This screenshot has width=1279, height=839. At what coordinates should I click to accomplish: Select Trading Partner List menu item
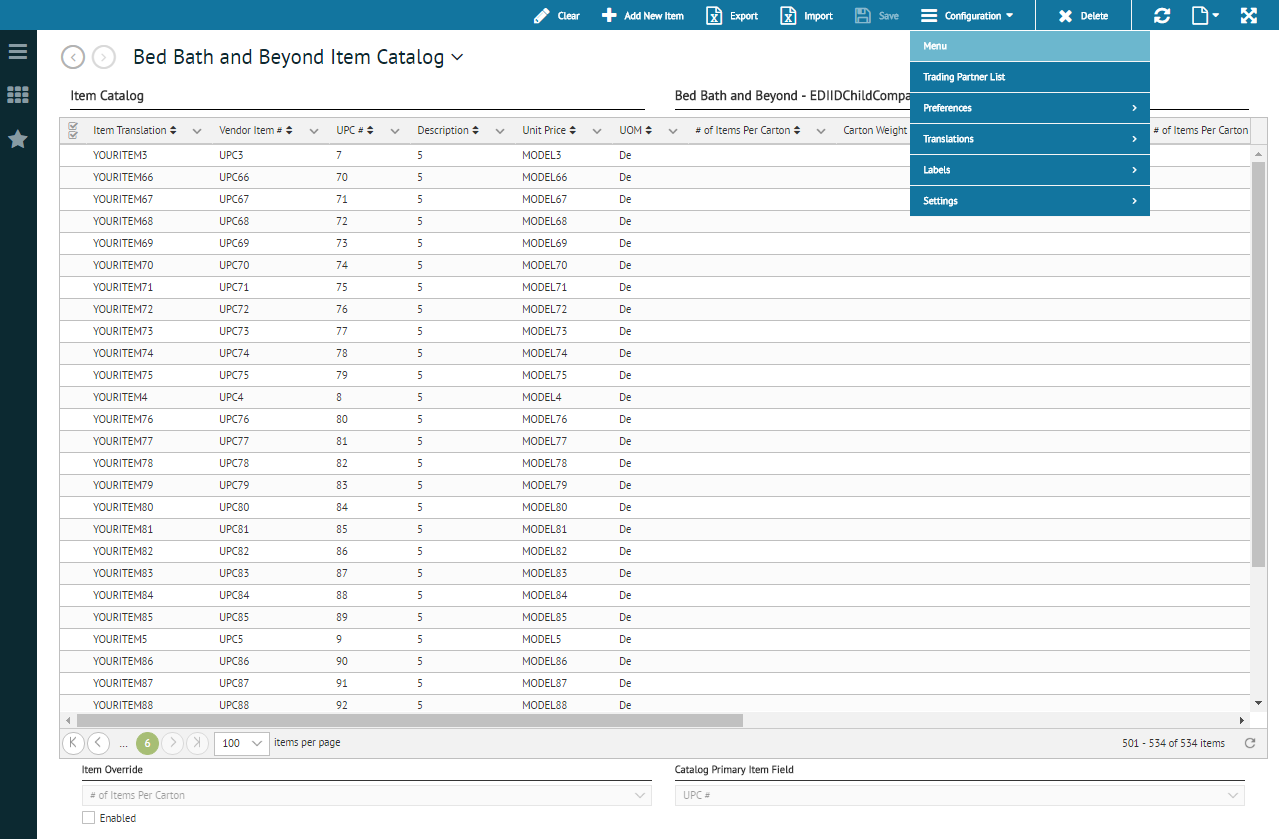pos(1030,77)
